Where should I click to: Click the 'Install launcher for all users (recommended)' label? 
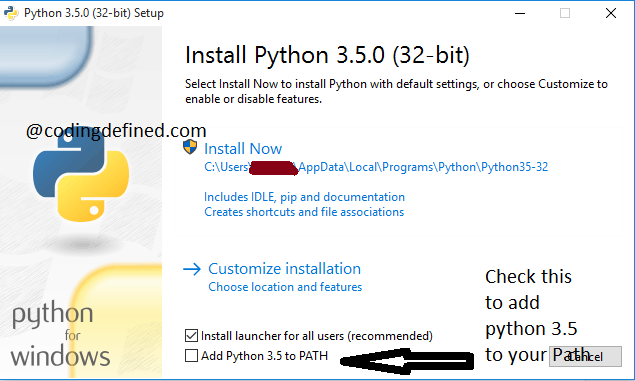pos(317,336)
